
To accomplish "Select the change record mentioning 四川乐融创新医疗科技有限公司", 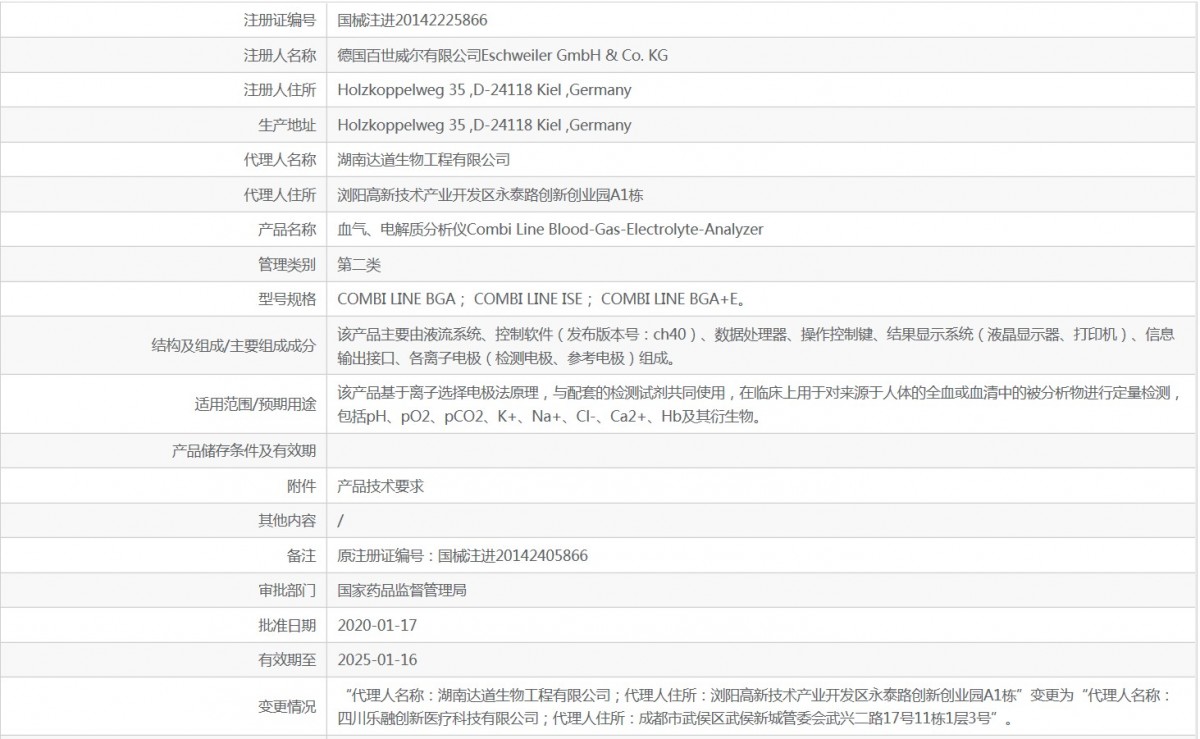I will coord(755,707).
